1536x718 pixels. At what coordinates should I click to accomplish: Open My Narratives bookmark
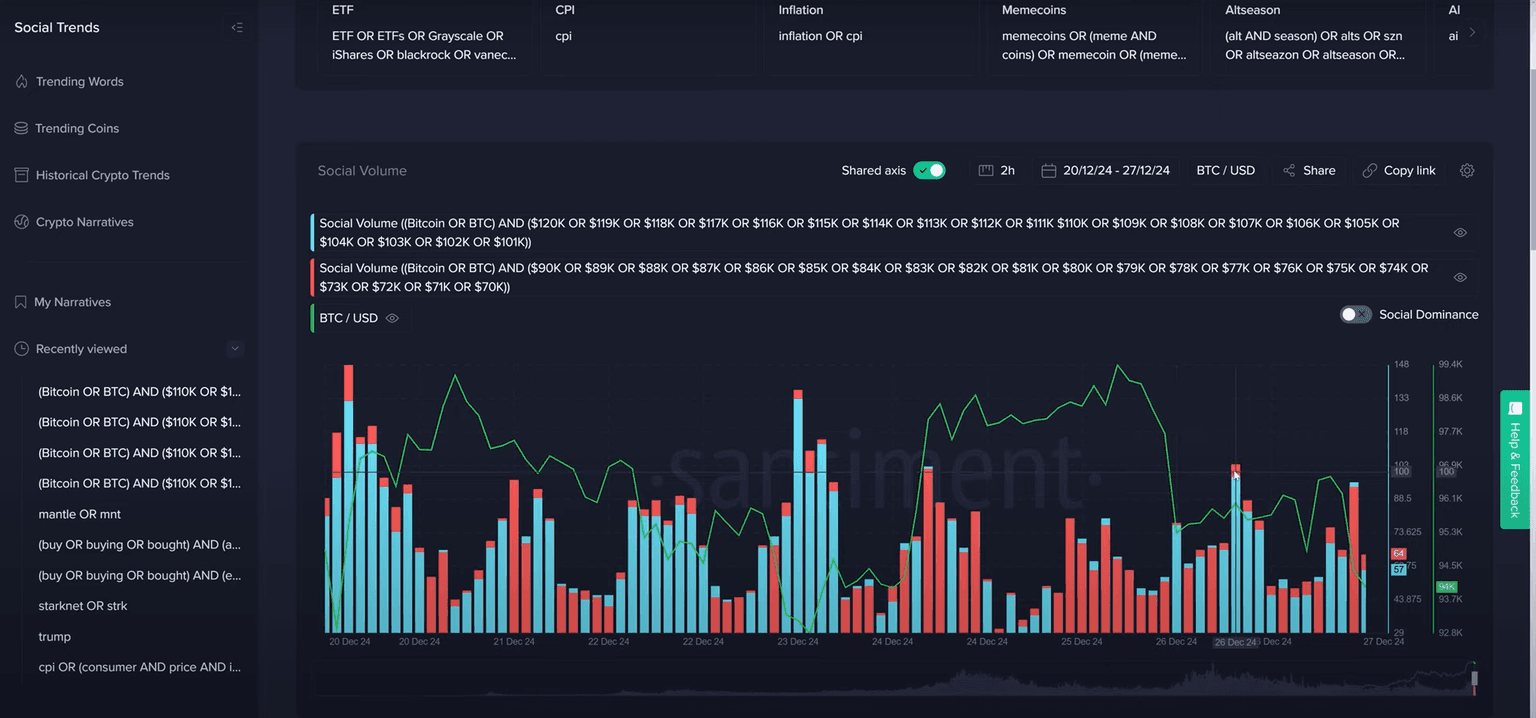tap(72, 302)
